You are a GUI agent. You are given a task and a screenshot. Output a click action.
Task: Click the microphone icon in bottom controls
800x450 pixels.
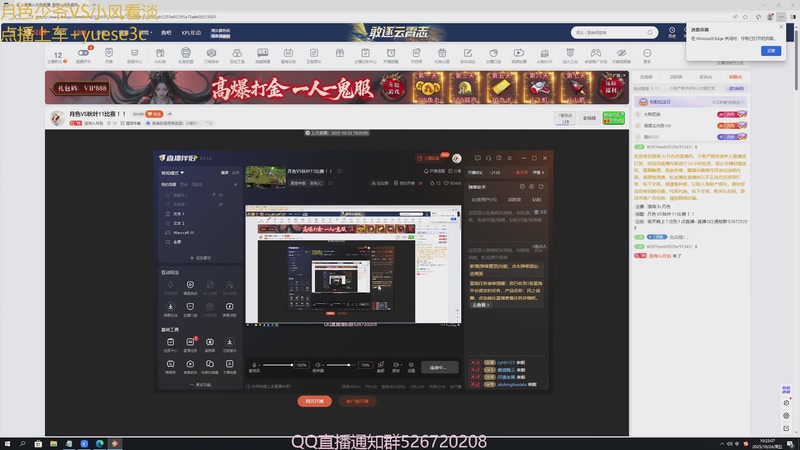point(254,365)
